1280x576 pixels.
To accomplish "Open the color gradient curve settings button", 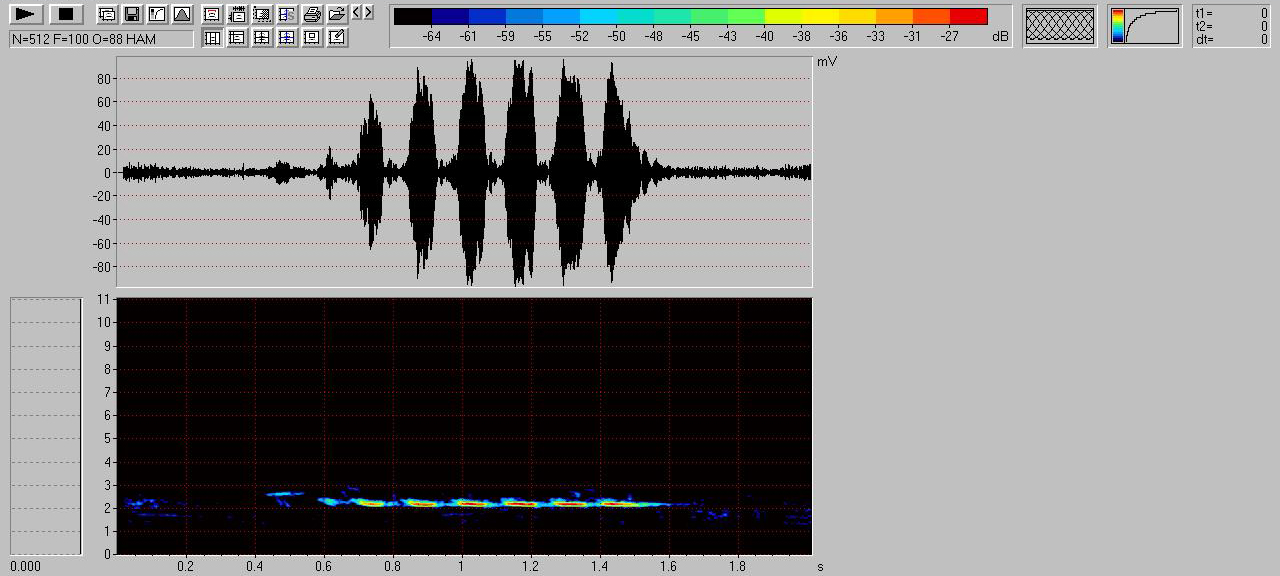I will (1145, 26).
